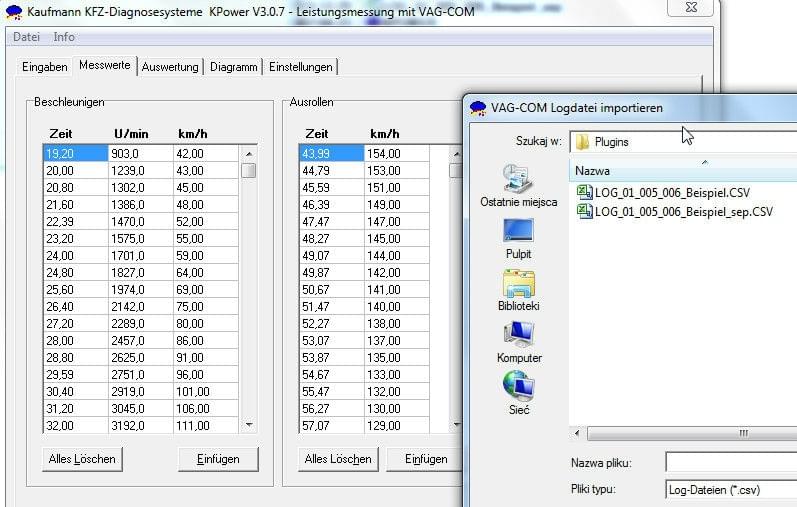Select Beschleunigen cell 1239,0
Screen dimensions: 797x507
coord(141,170)
